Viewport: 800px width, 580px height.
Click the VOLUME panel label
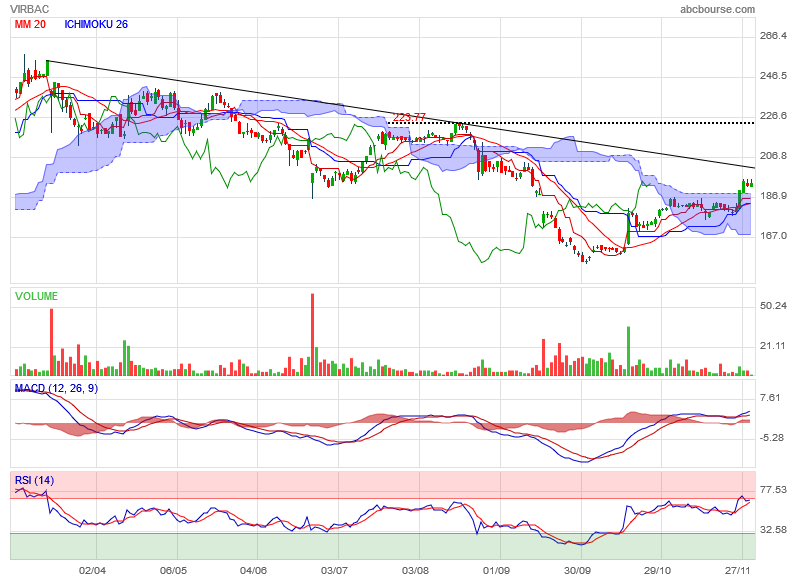pyautogui.click(x=36, y=296)
